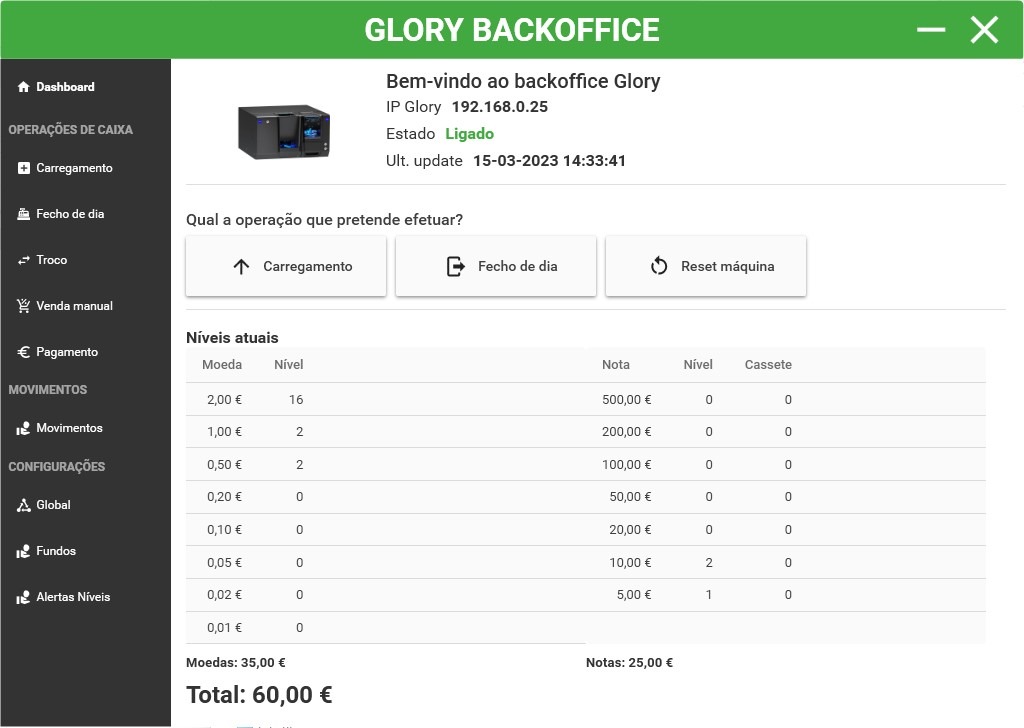Click the exit icon on Fecho de dia button

pyautogui.click(x=456, y=266)
